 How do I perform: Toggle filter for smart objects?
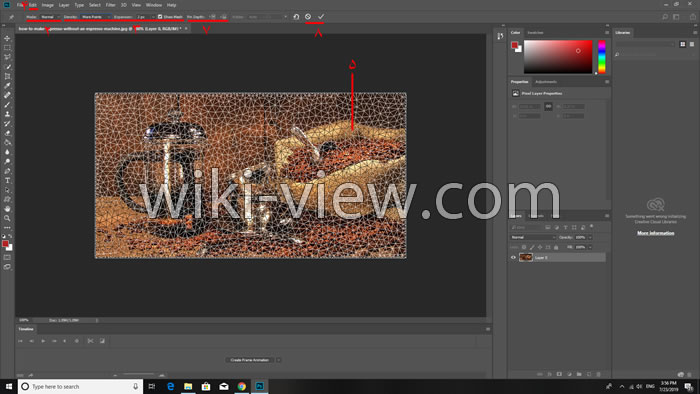click(x=583, y=228)
